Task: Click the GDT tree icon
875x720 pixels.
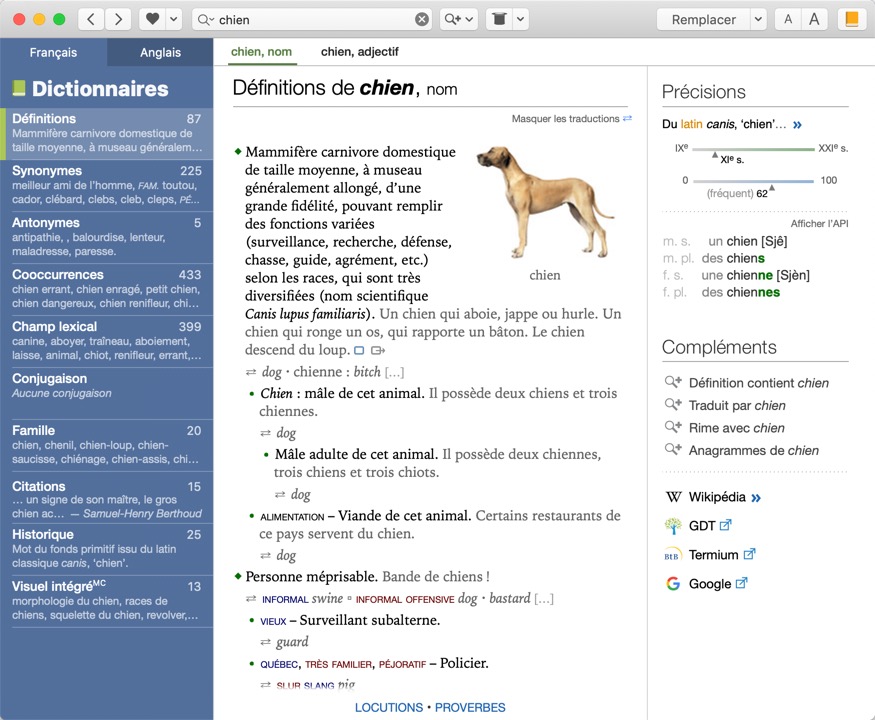Action: click(674, 526)
